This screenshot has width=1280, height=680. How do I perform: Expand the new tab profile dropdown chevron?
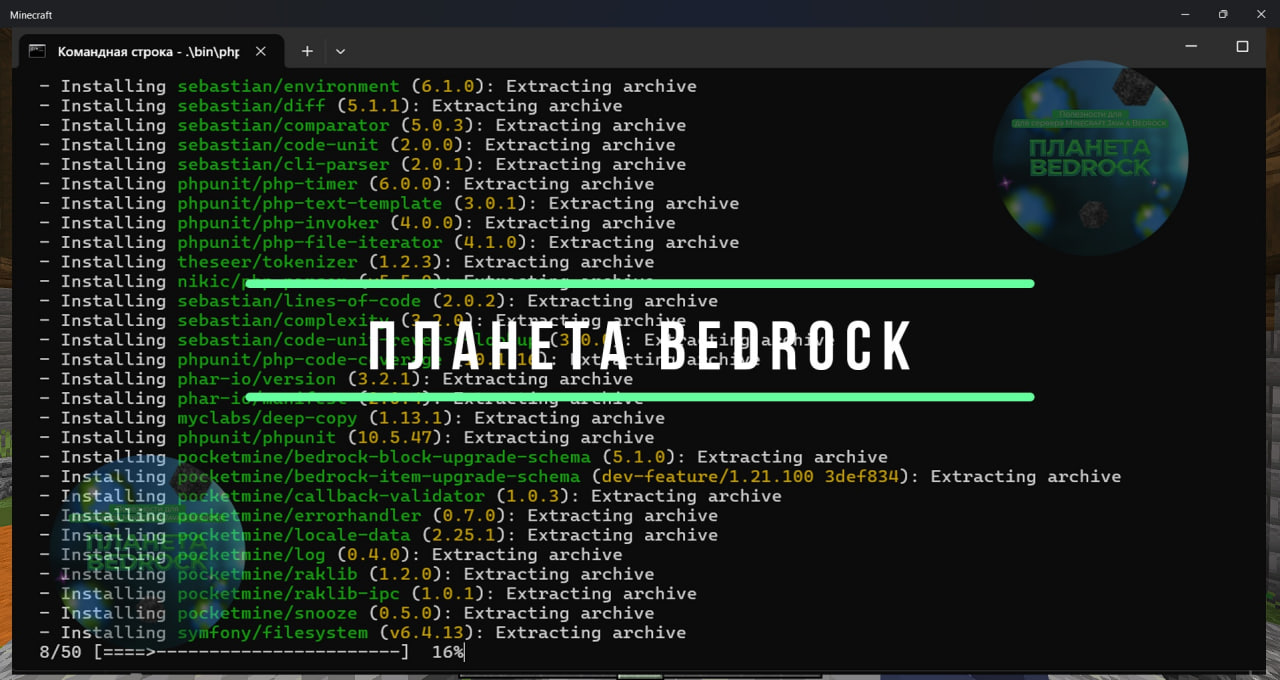pyautogui.click(x=340, y=51)
